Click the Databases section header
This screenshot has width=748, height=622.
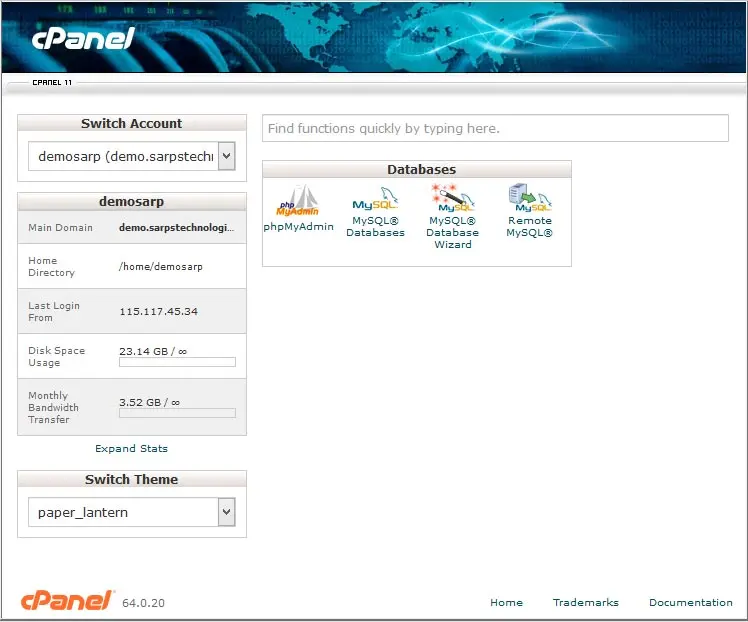(x=417, y=169)
